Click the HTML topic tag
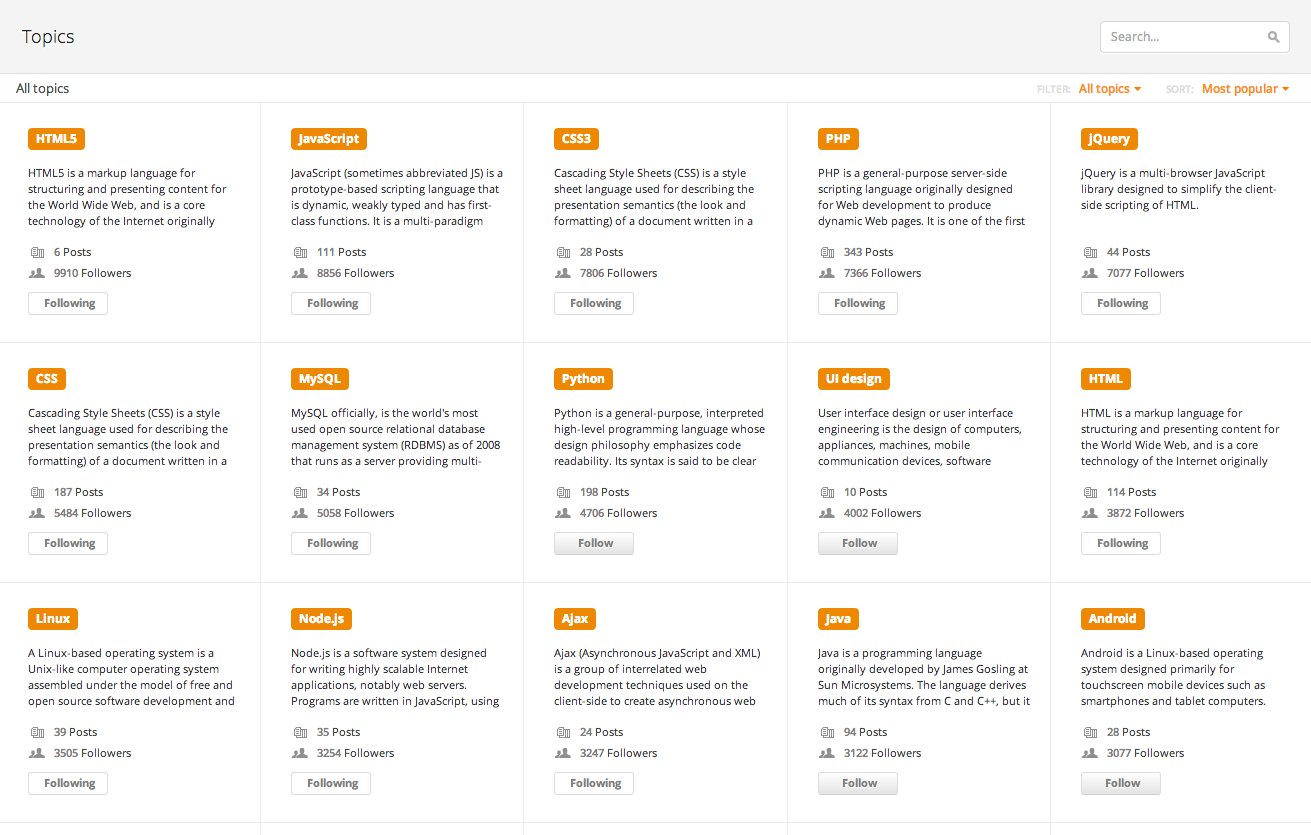Viewport: 1311px width, 835px height. pos(1106,379)
